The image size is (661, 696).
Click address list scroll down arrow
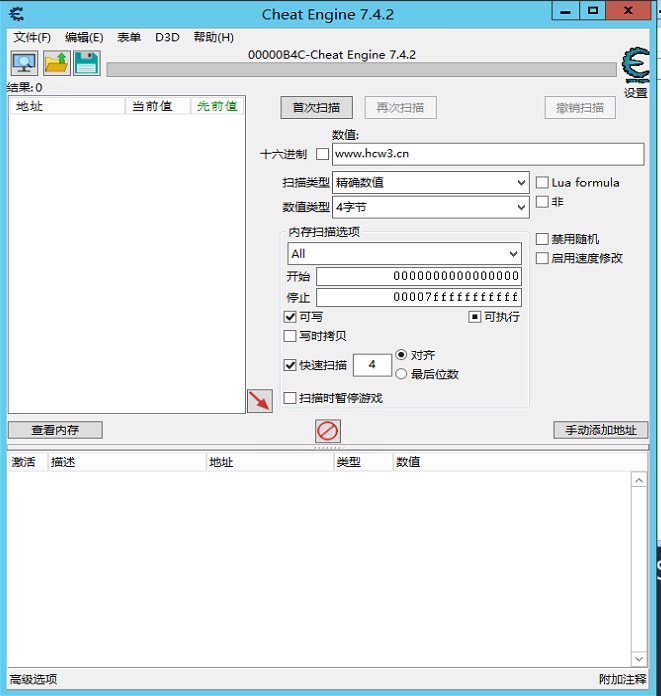[639, 659]
